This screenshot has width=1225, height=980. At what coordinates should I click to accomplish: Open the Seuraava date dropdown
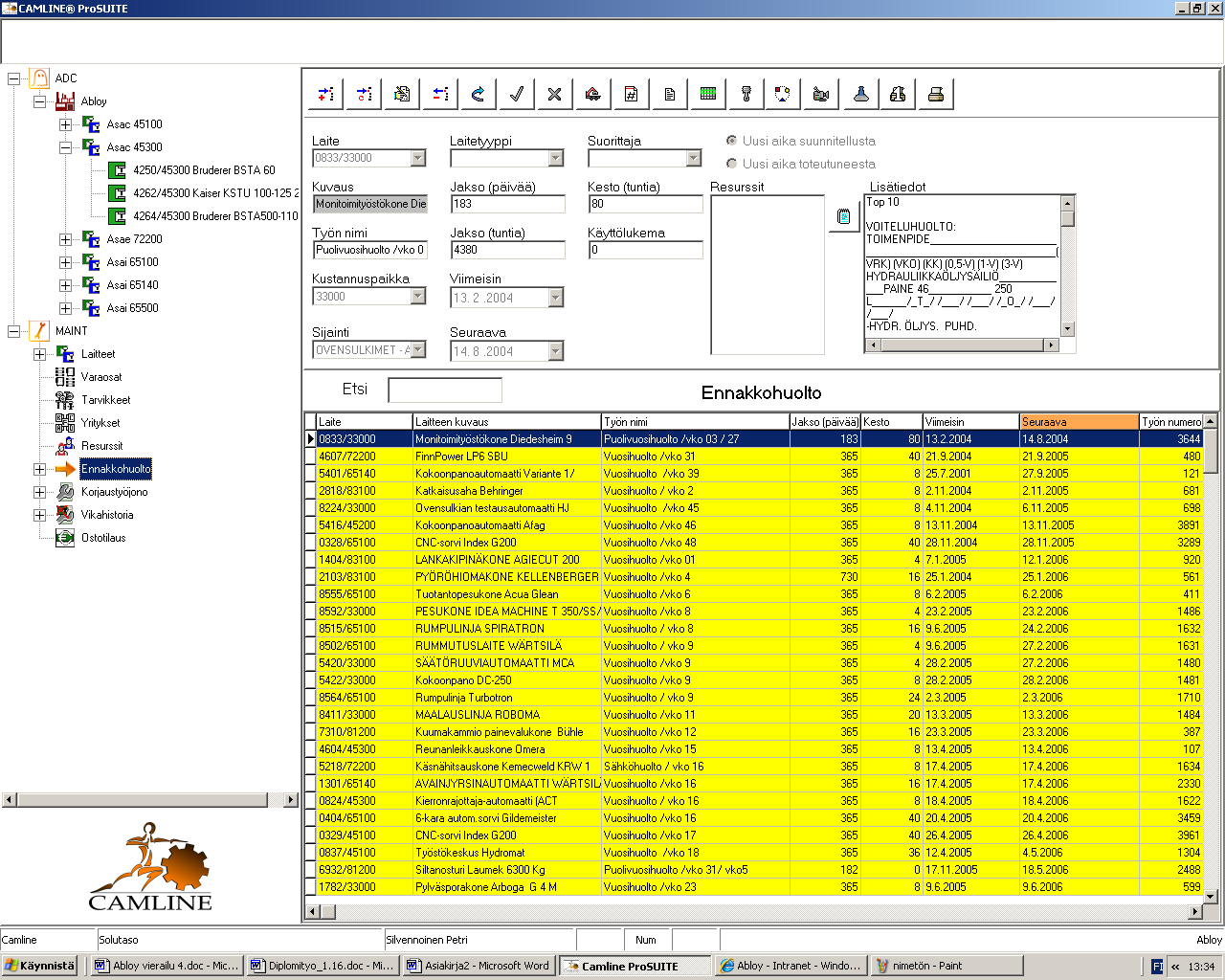click(x=556, y=351)
